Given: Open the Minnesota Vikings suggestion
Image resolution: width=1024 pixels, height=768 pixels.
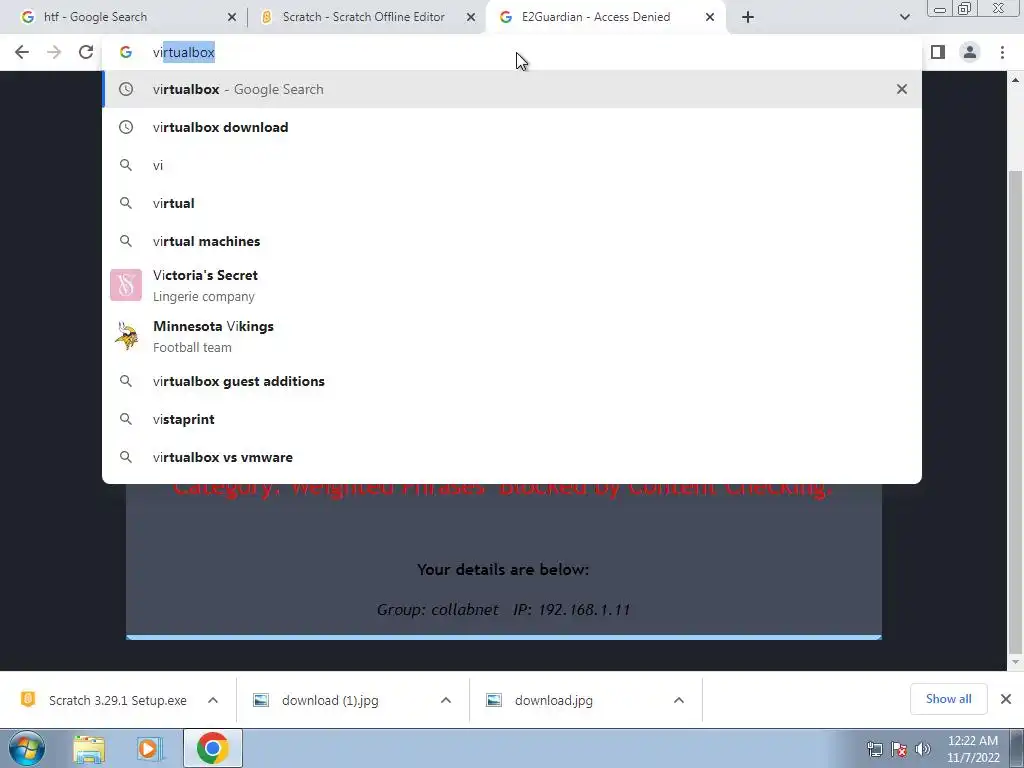Looking at the screenshot, I should tap(512, 336).
